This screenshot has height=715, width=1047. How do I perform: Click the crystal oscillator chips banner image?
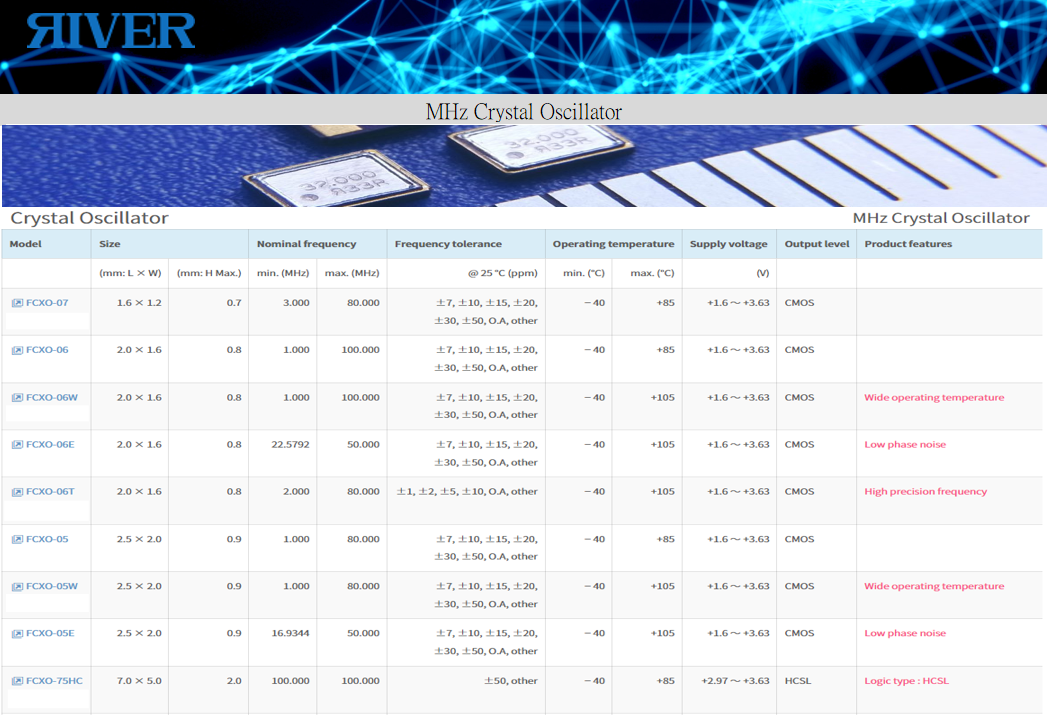coord(523,166)
